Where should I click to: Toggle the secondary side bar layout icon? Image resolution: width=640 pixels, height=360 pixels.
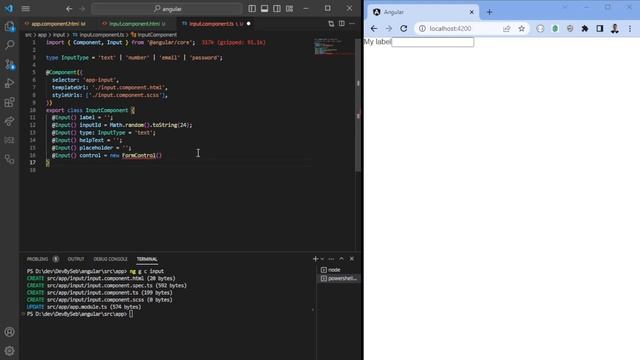277,9
